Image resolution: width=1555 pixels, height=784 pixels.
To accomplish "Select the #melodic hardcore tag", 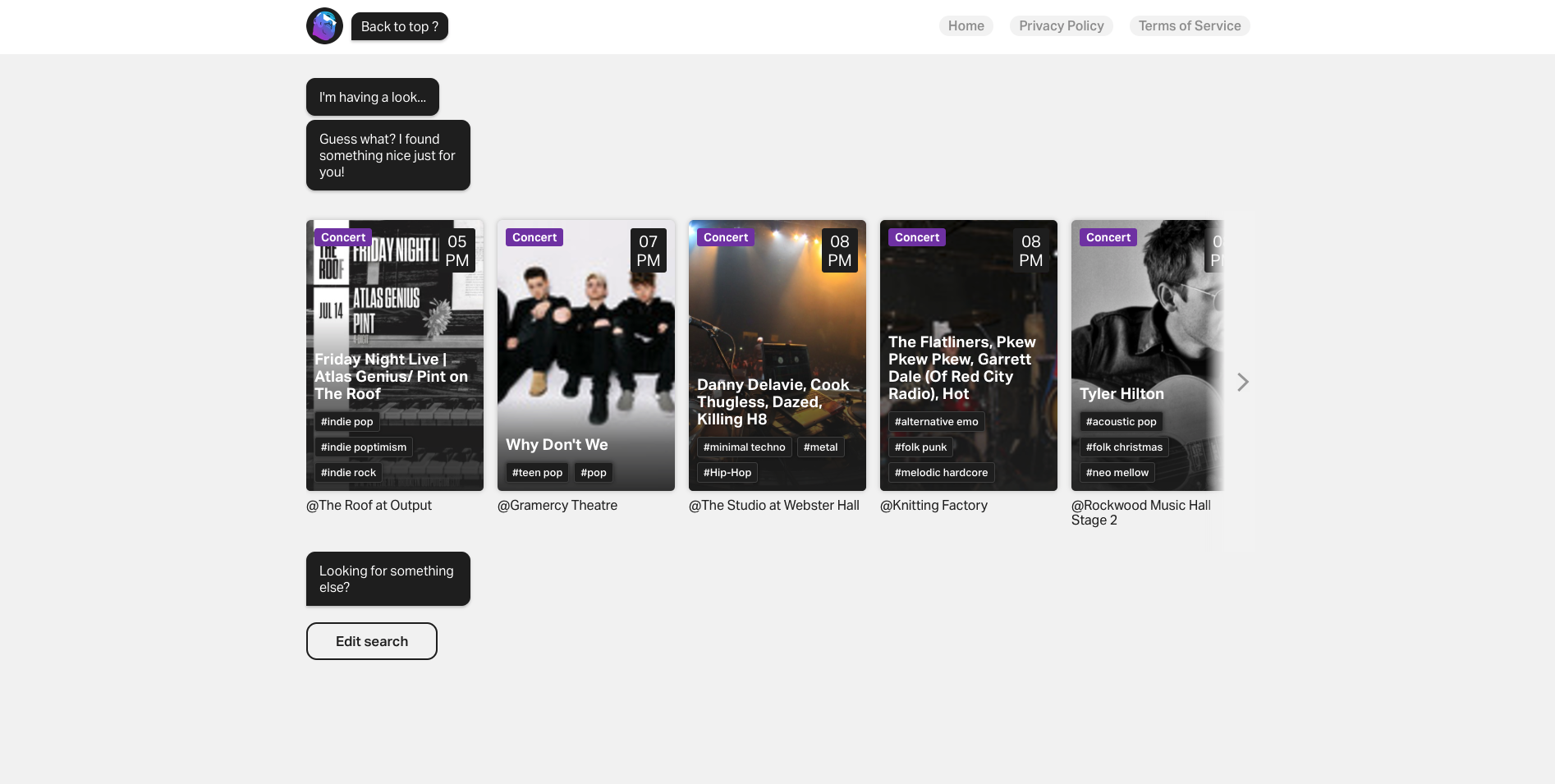I will click(x=942, y=473).
